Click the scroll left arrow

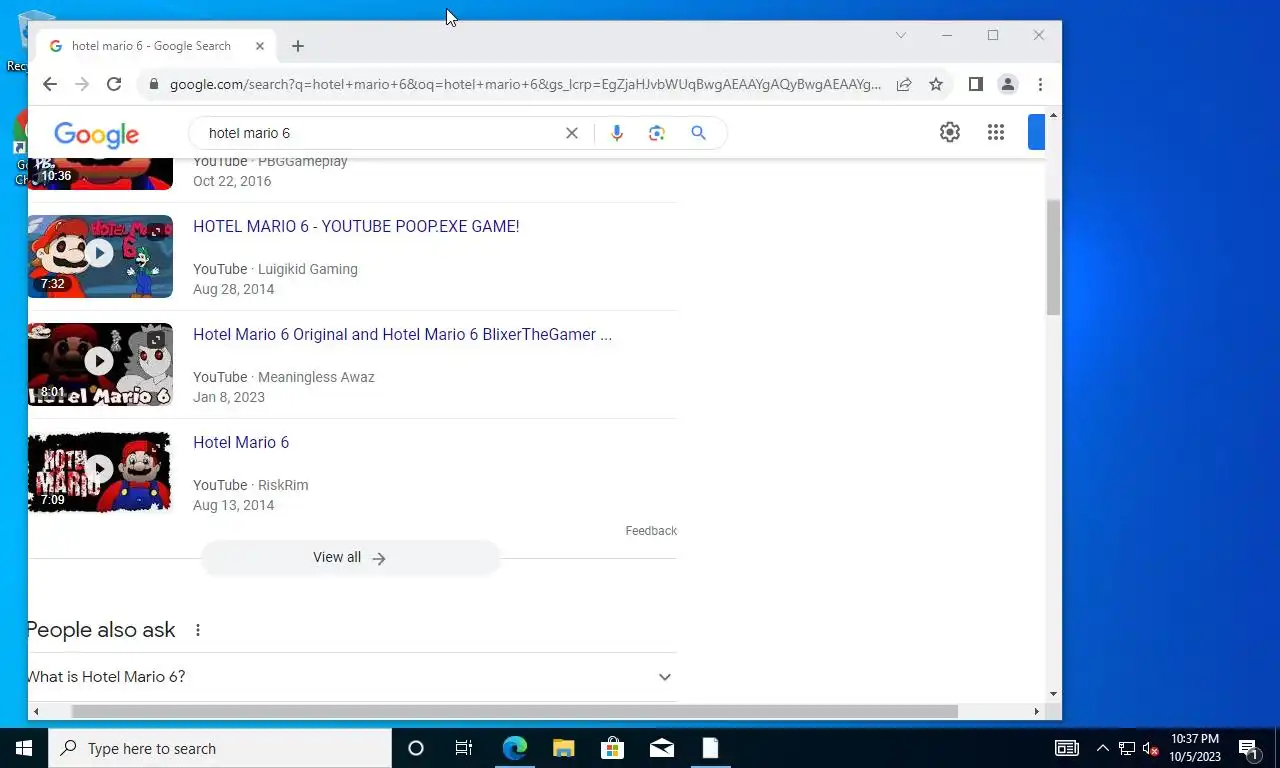[36, 712]
